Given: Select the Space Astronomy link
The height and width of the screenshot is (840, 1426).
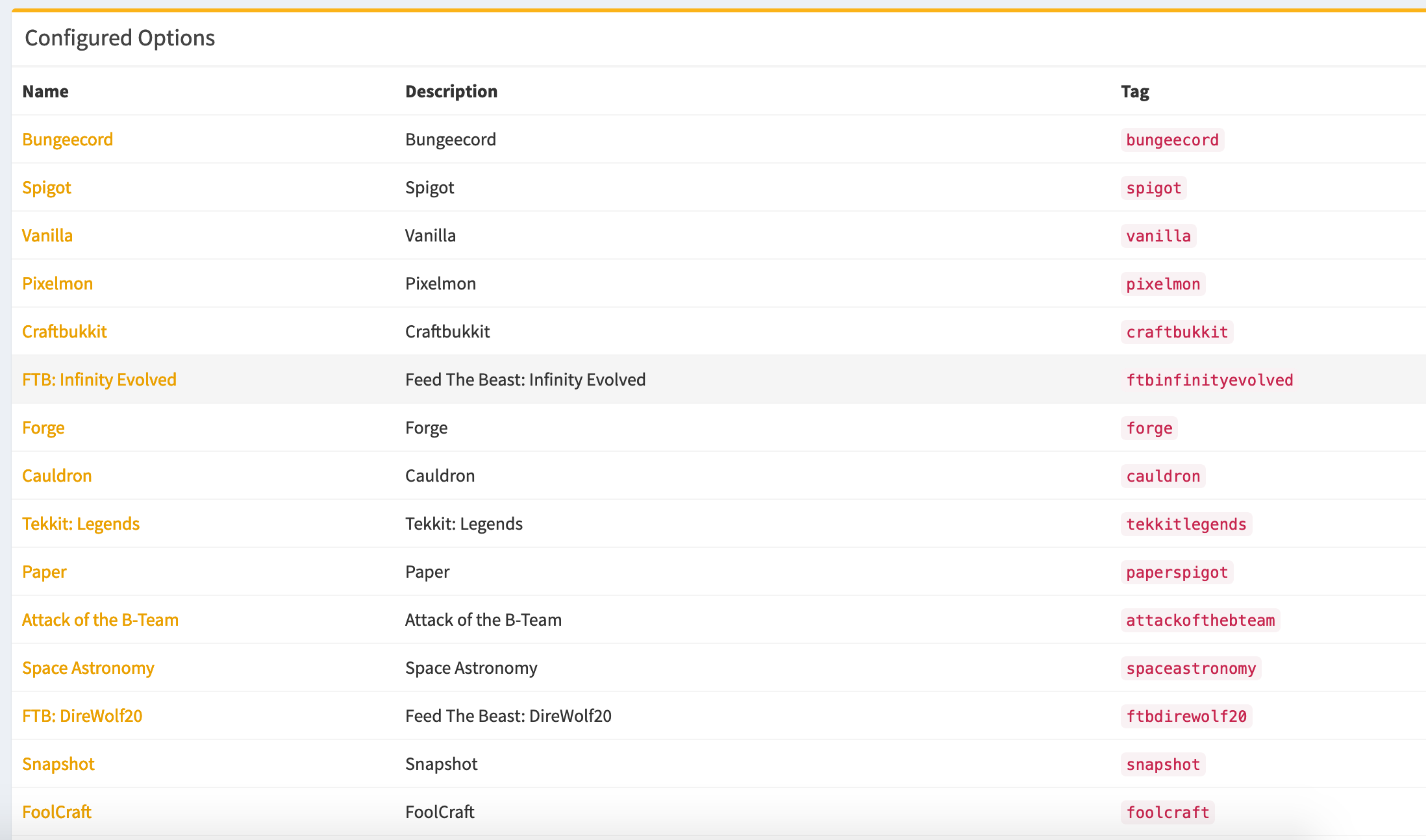Looking at the screenshot, I should (x=88, y=668).
